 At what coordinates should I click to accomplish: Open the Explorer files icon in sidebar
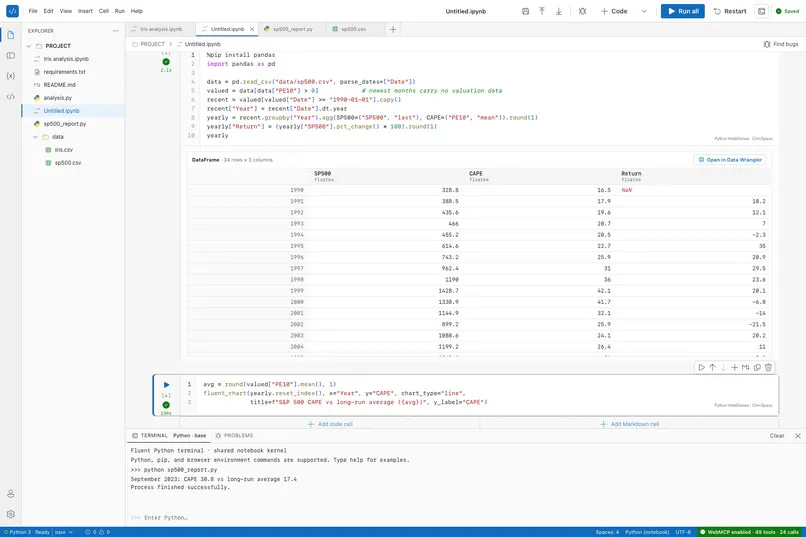[x=11, y=35]
